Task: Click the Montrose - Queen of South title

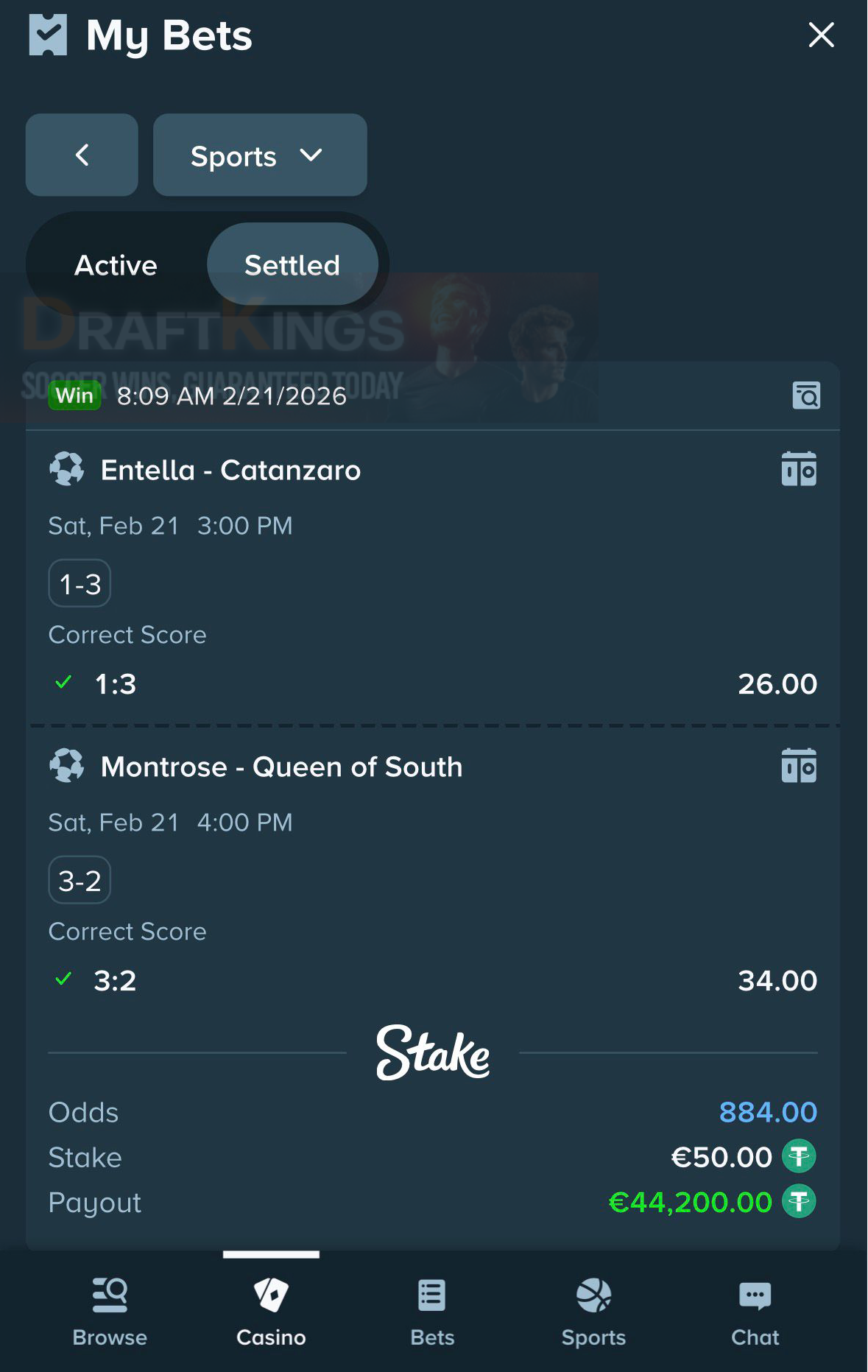Action: tap(281, 767)
